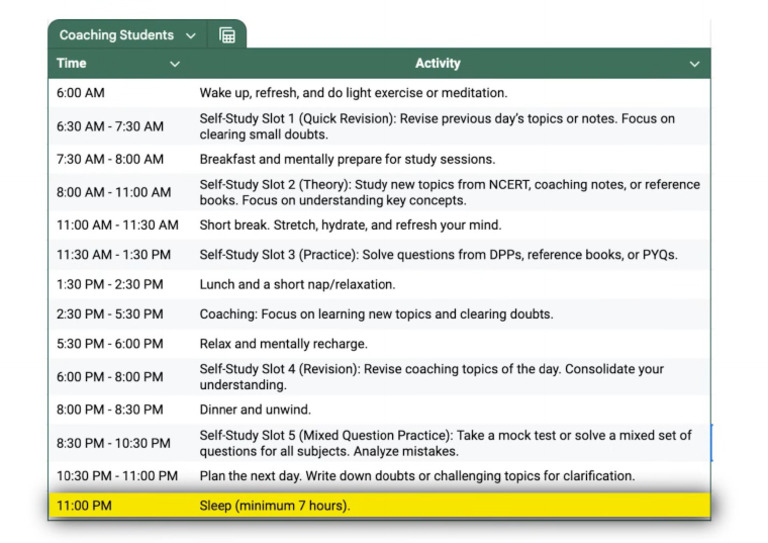Select the 2:30 PM - 5:30 PM cell

(120, 314)
